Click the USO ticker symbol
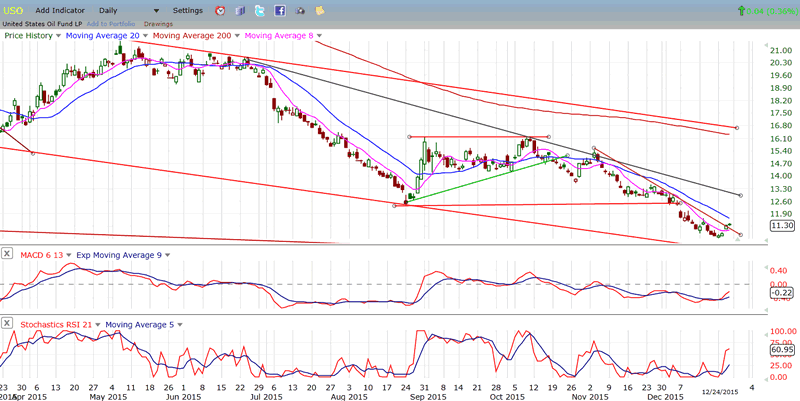 tap(14, 10)
